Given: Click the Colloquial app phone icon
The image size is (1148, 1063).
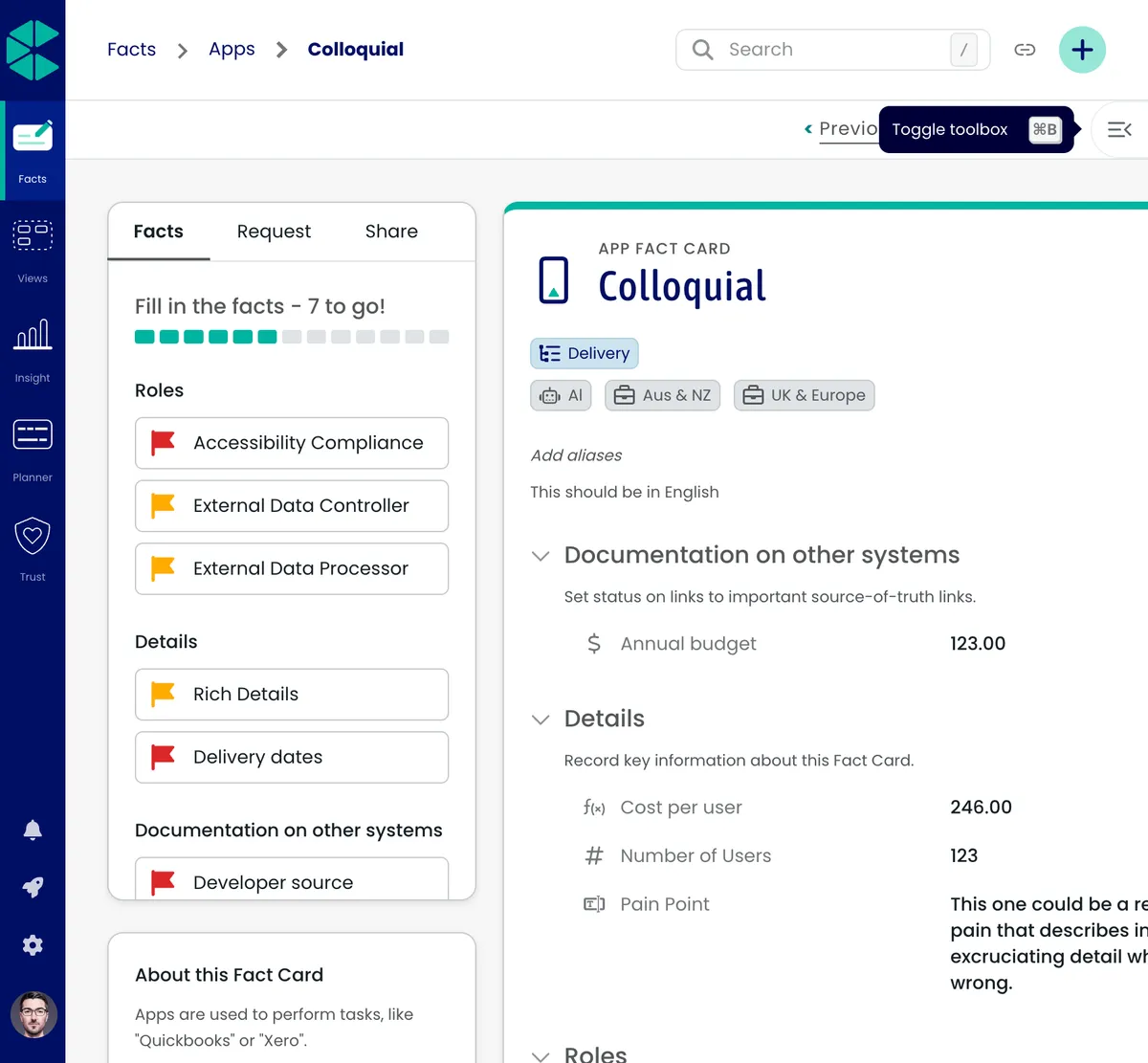Looking at the screenshot, I should 554,280.
